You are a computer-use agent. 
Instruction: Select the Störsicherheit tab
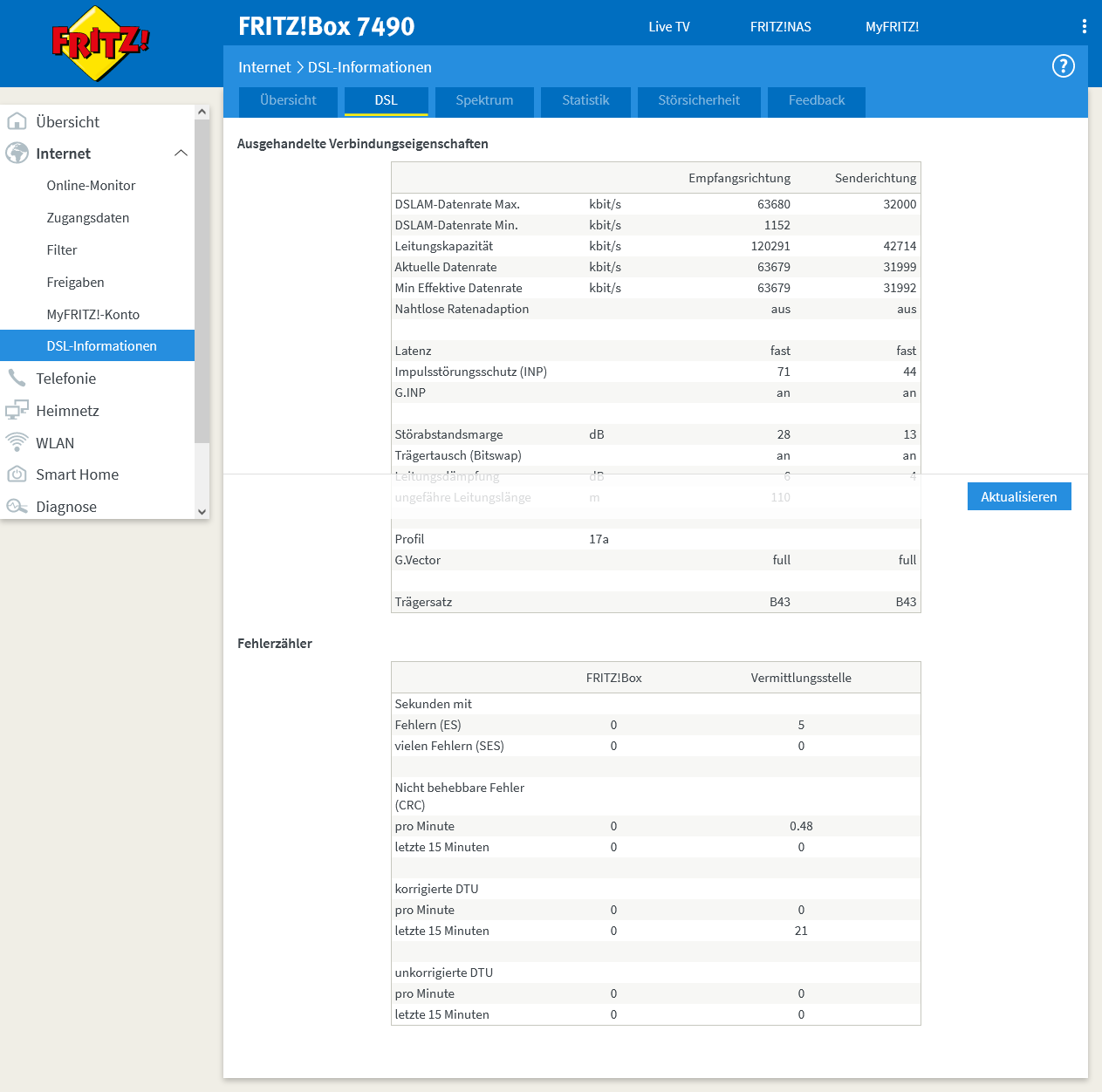pyautogui.click(x=699, y=101)
